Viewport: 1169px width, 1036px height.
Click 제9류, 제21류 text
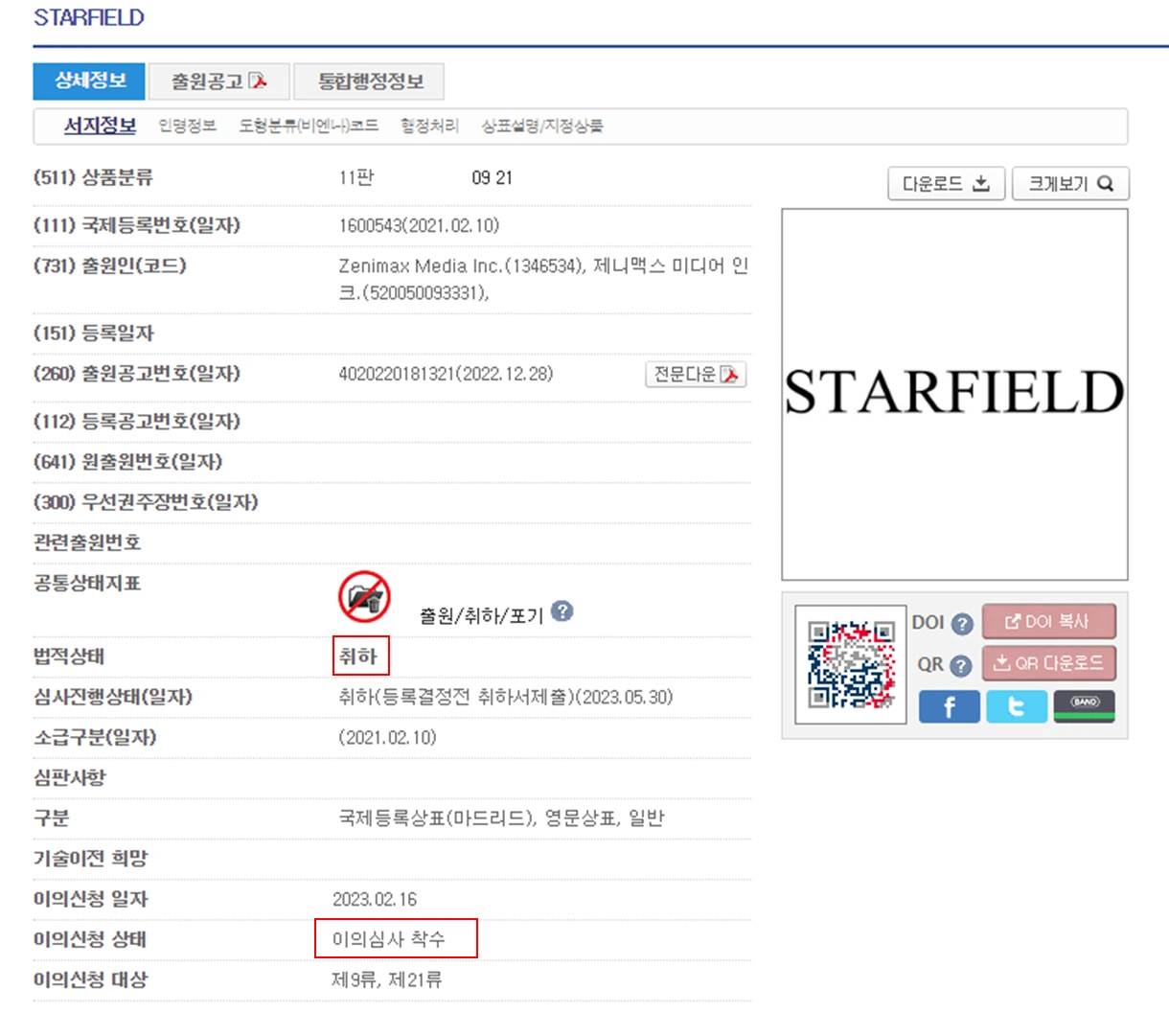click(x=387, y=979)
